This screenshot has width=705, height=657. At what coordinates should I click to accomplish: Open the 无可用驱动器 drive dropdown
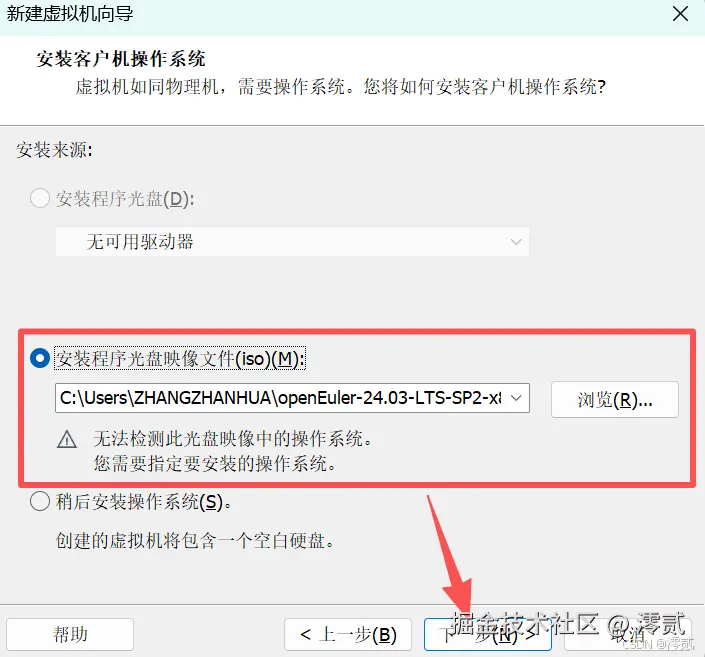[x=292, y=241]
